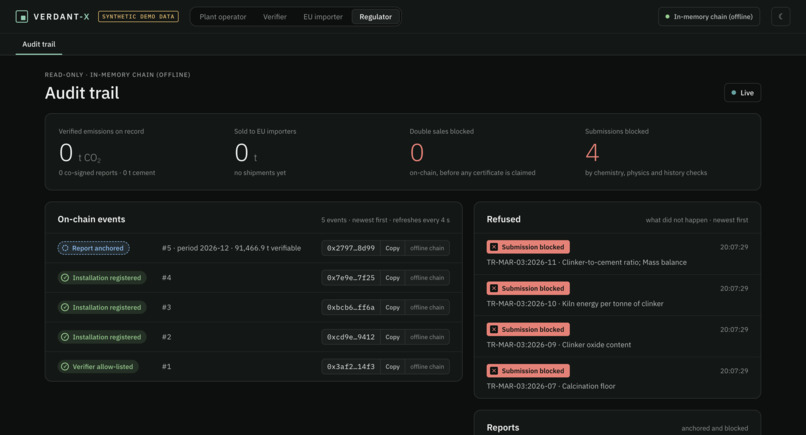This screenshot has height=435, width=806.
Task: Click the On-chain events heading
Action: click(91, 219)
